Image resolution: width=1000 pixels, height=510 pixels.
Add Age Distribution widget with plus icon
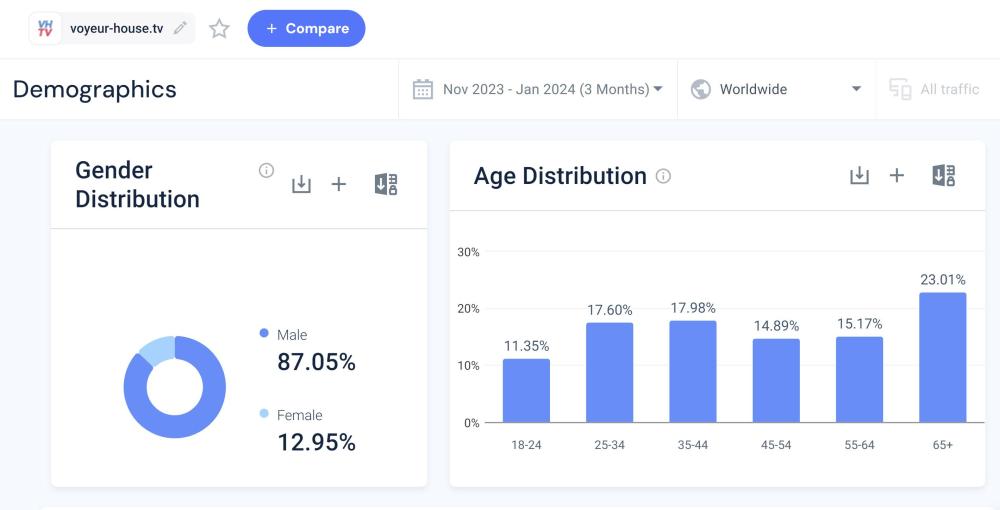coord(897,176)
